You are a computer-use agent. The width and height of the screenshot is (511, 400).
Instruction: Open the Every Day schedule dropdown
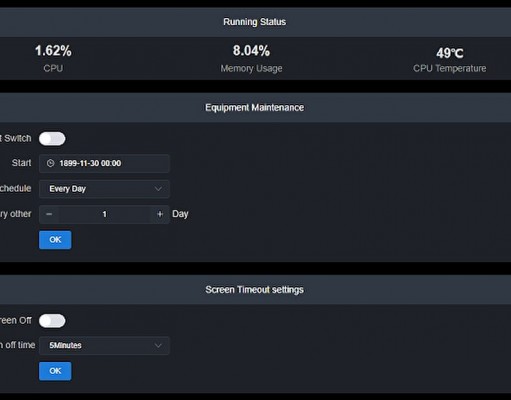coord(104,189)
